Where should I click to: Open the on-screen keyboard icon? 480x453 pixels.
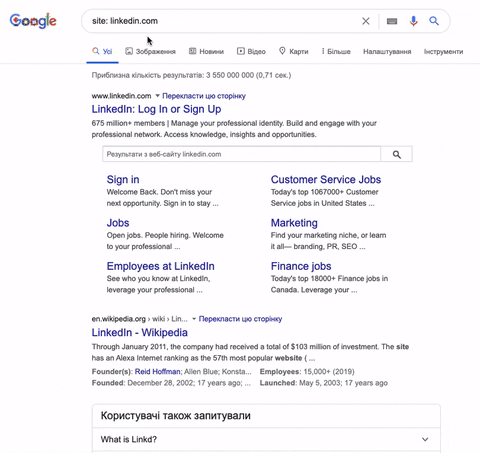click(392, 21)
